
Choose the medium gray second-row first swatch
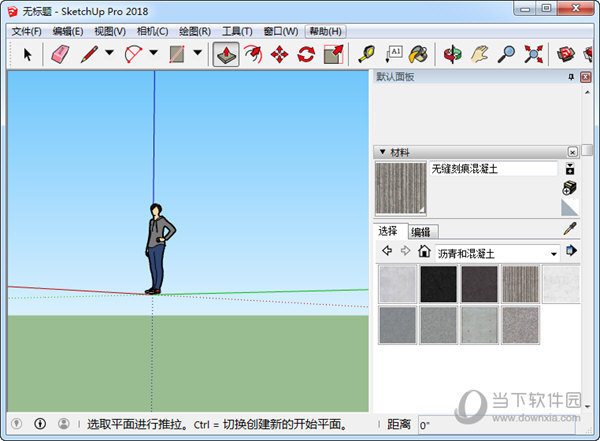click(x=397, y=325)
